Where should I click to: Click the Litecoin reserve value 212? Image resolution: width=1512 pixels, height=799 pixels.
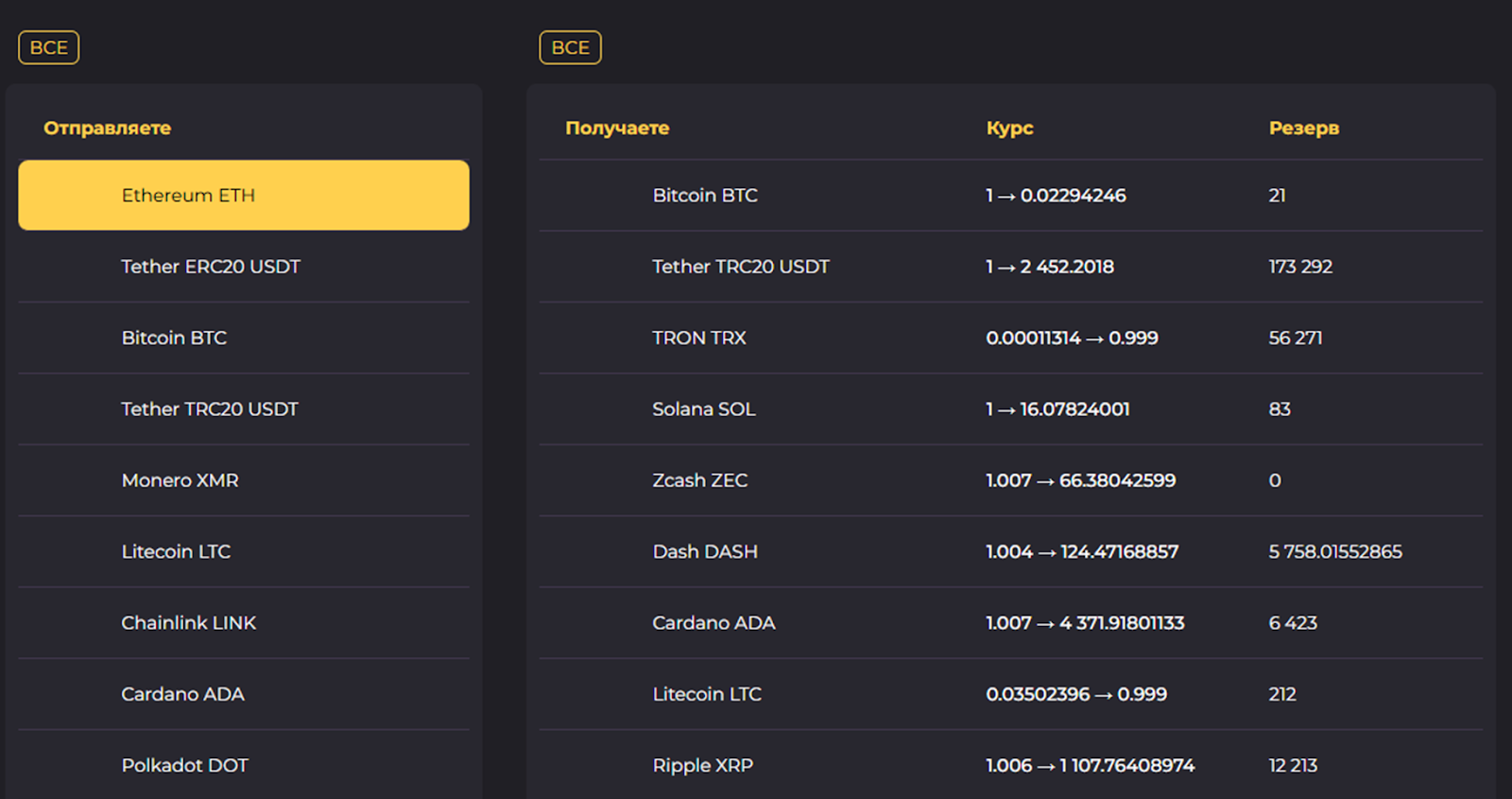[1282, 694]
